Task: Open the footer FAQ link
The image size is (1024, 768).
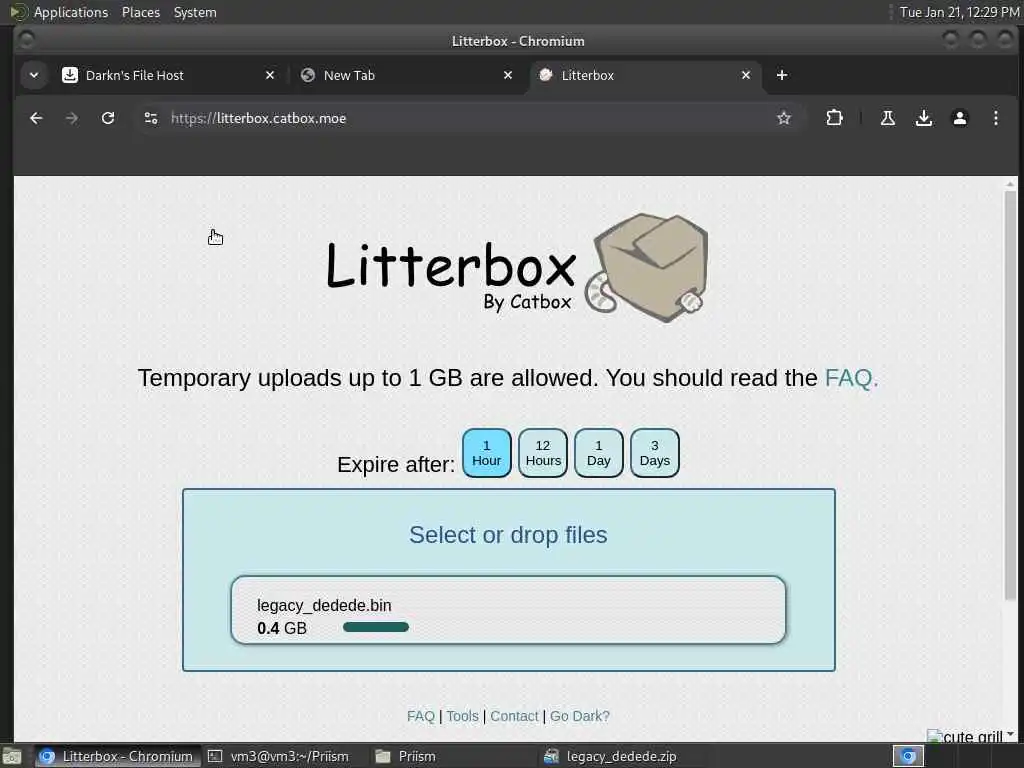Action: [x=421, y=716]
